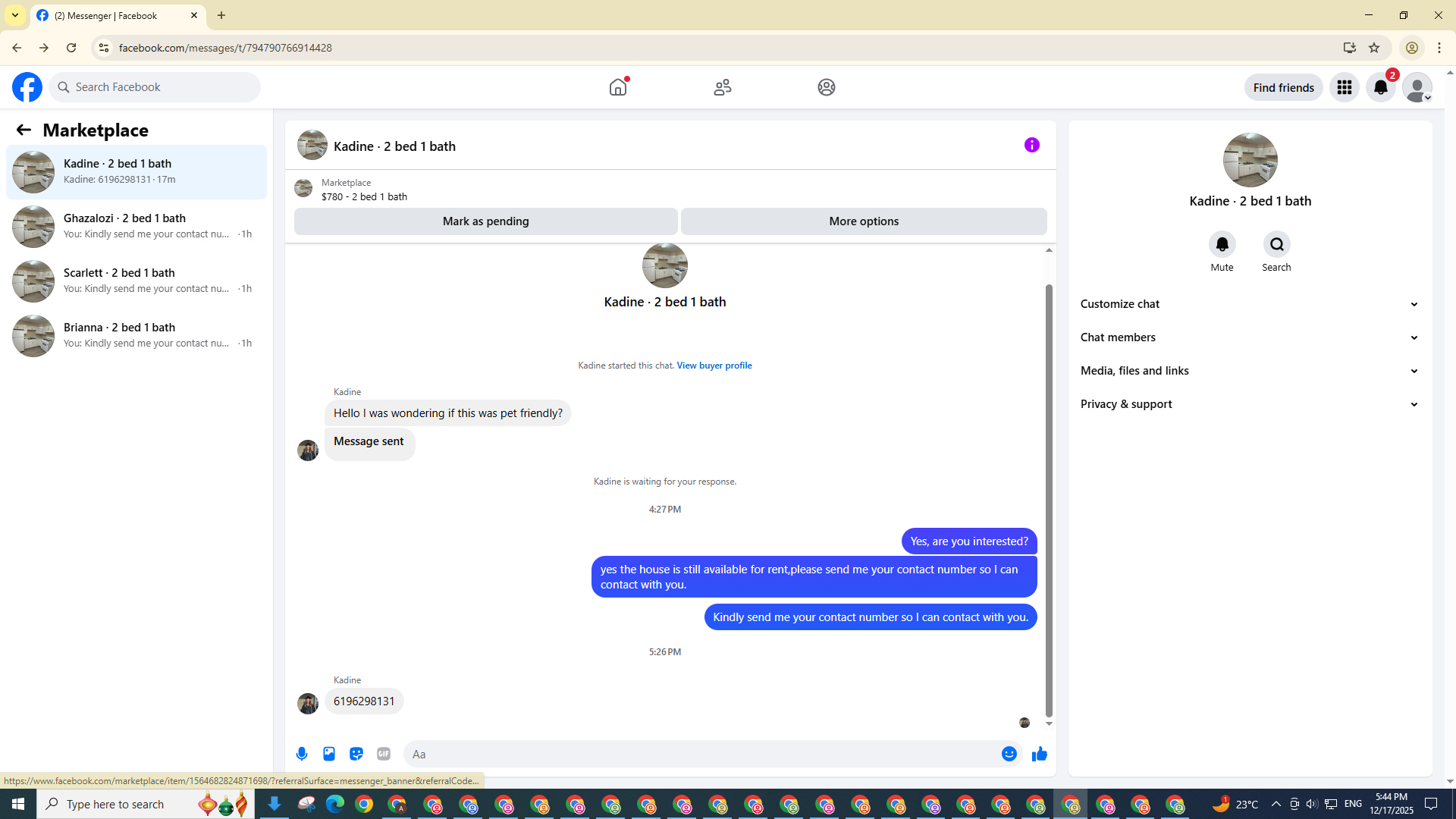Open the Ghazalozi 2 bed 1 bath chat

136,226
